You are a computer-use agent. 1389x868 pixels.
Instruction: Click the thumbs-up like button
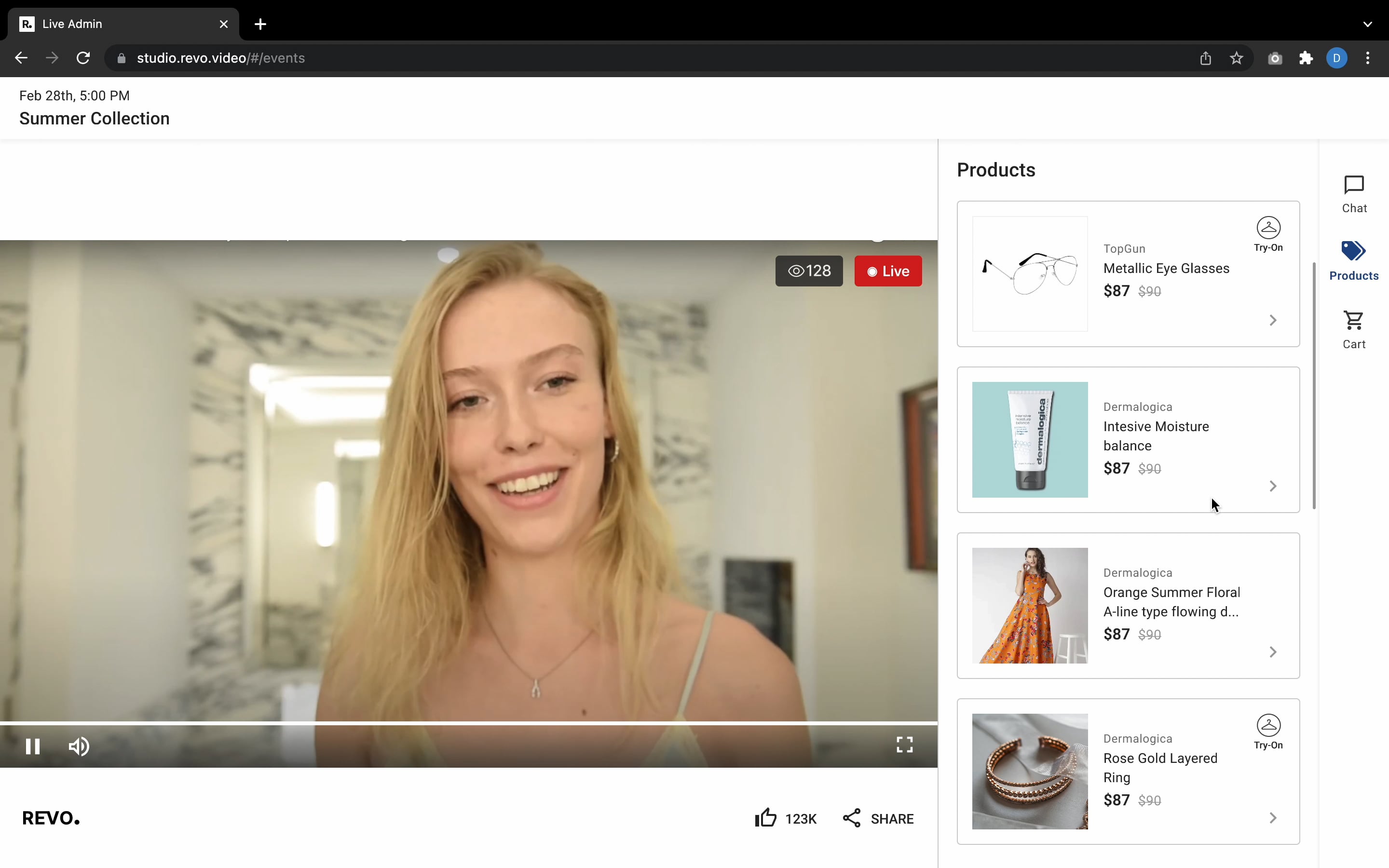(765, 817)
